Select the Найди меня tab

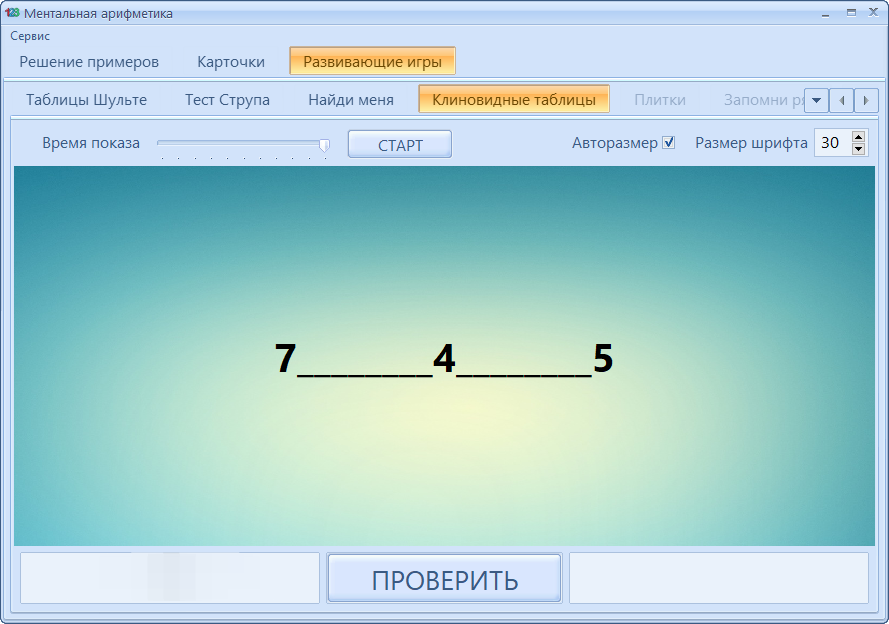[352, 100]
